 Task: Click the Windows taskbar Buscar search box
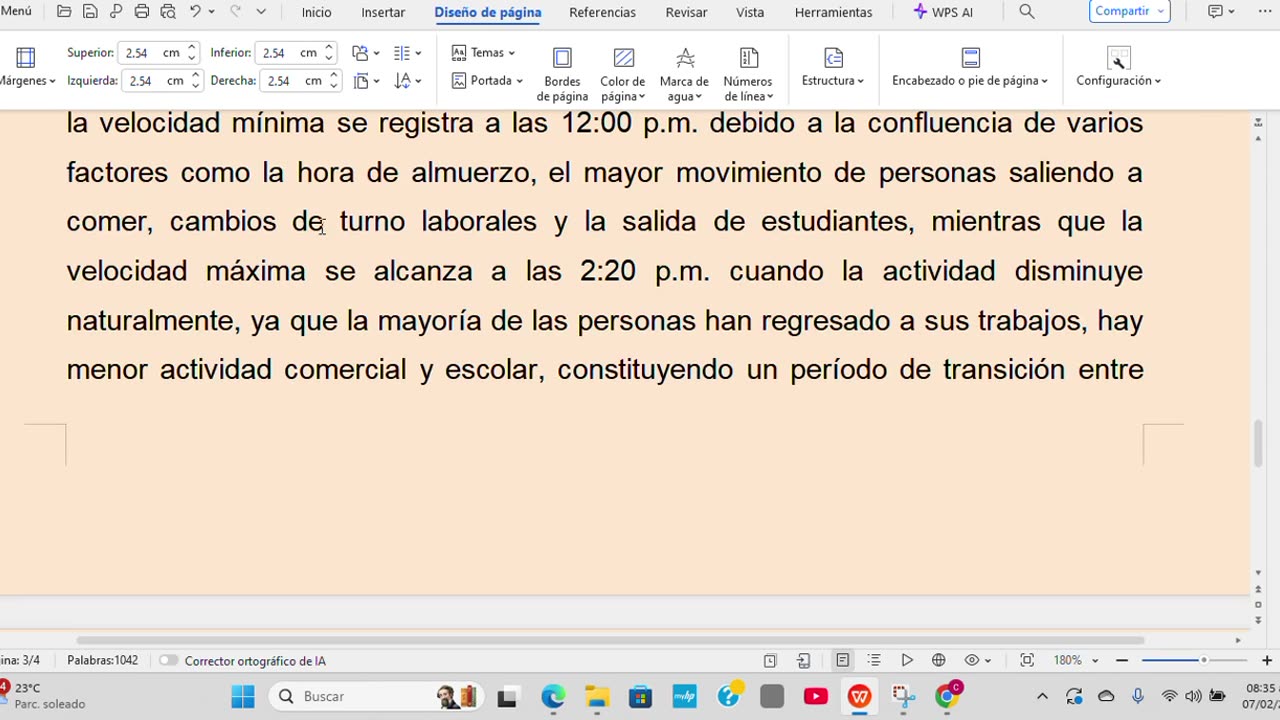click(378, 696)
